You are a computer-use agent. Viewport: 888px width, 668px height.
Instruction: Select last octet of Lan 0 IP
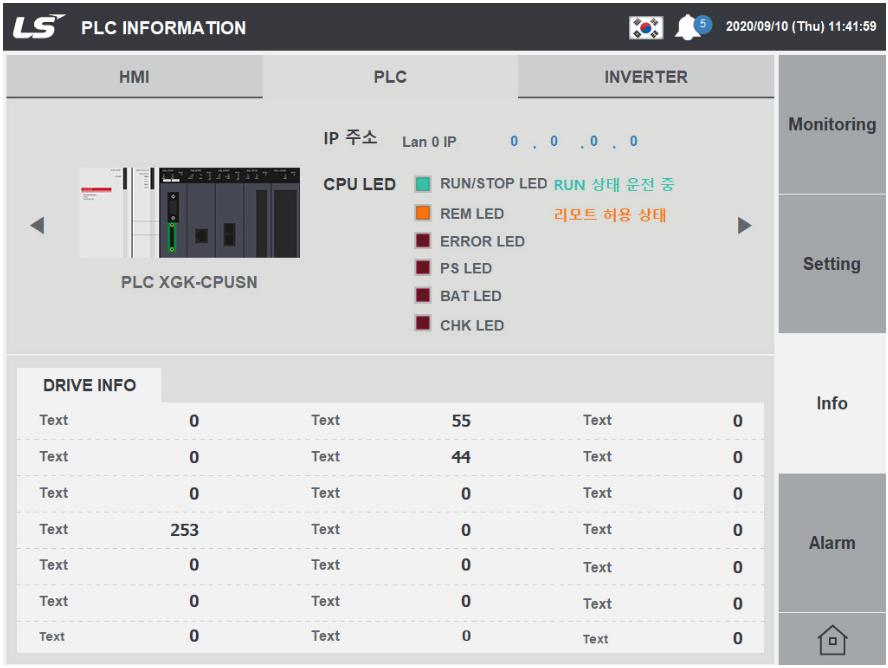coord(634,141)
